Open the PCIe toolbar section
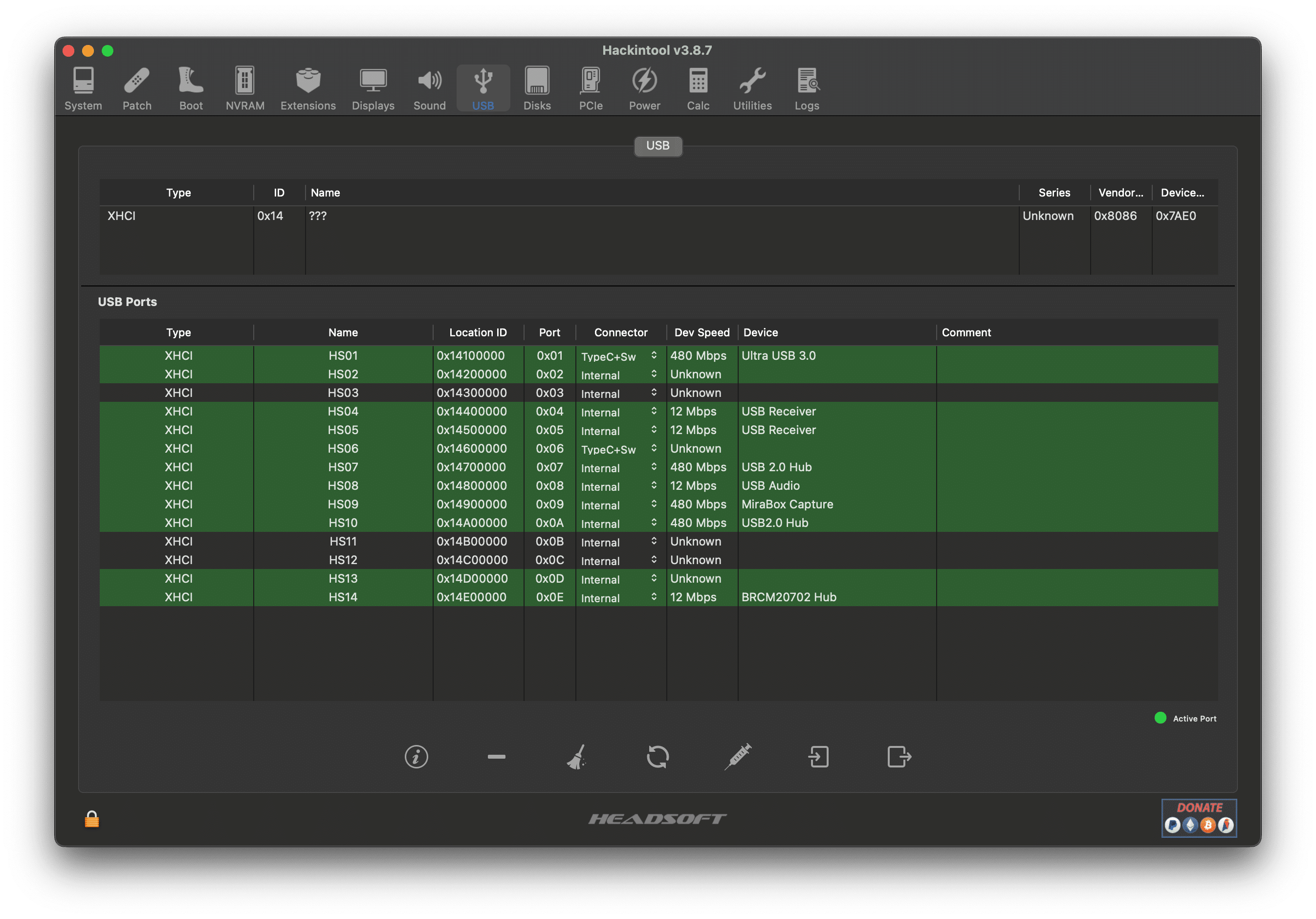This screenshot has height=919, width=1316. click(591, 88)
